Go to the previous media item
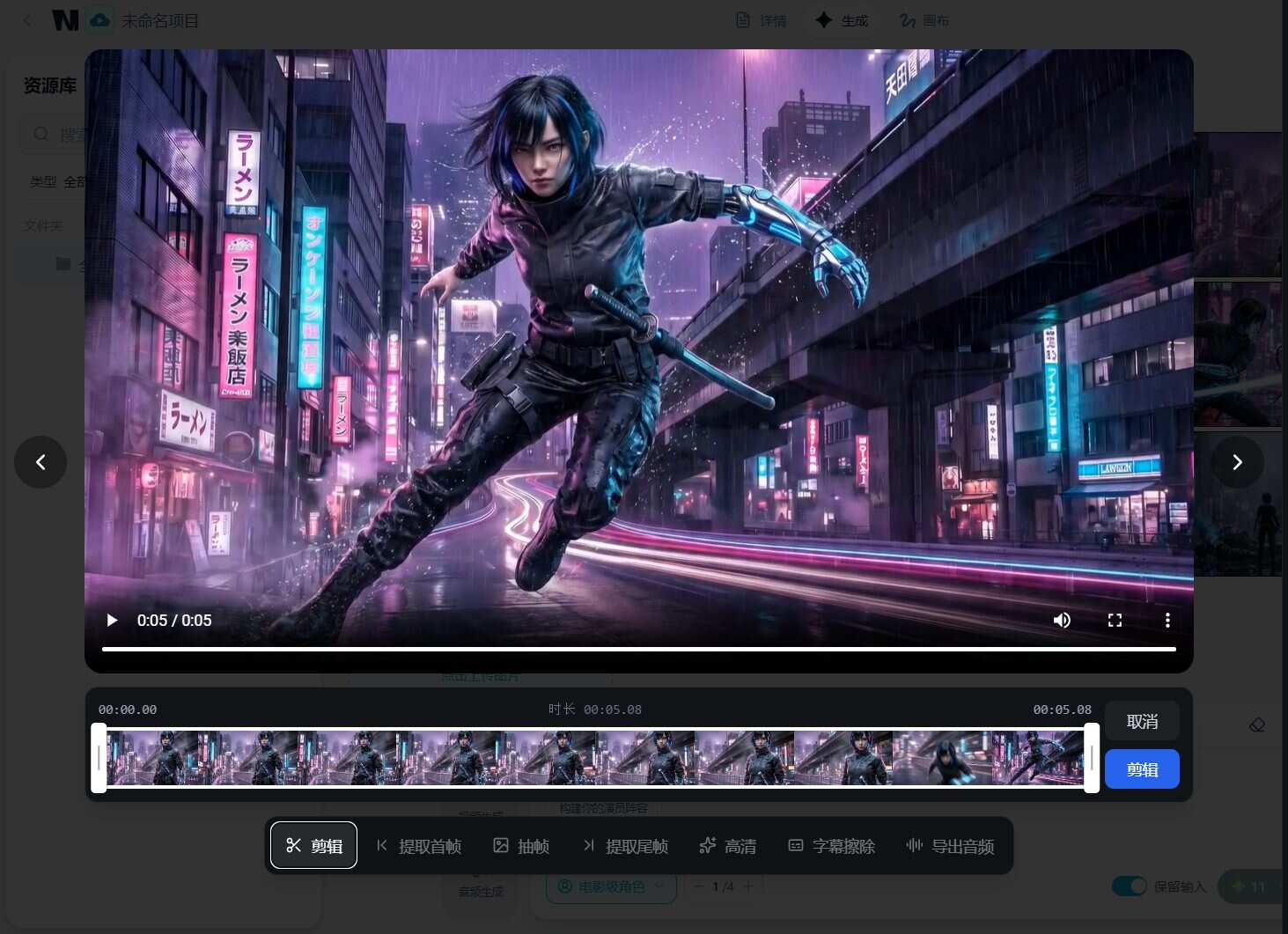This screenshot has height=934, width=1288. point(40,462)
